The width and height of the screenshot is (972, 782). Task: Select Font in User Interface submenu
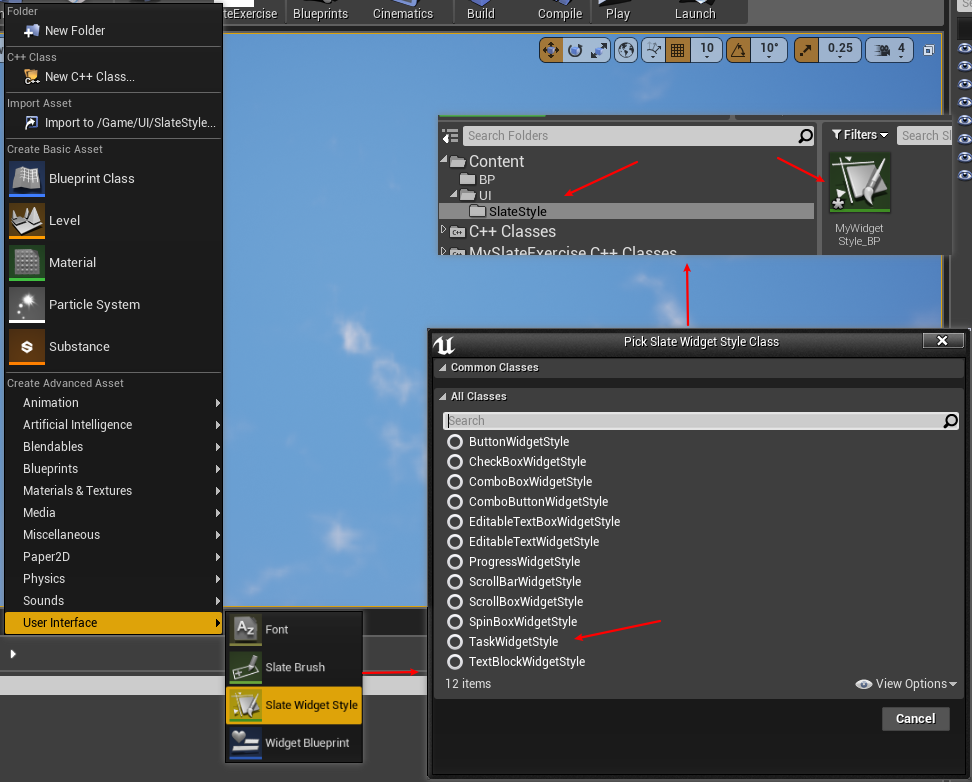click(294, 629)
